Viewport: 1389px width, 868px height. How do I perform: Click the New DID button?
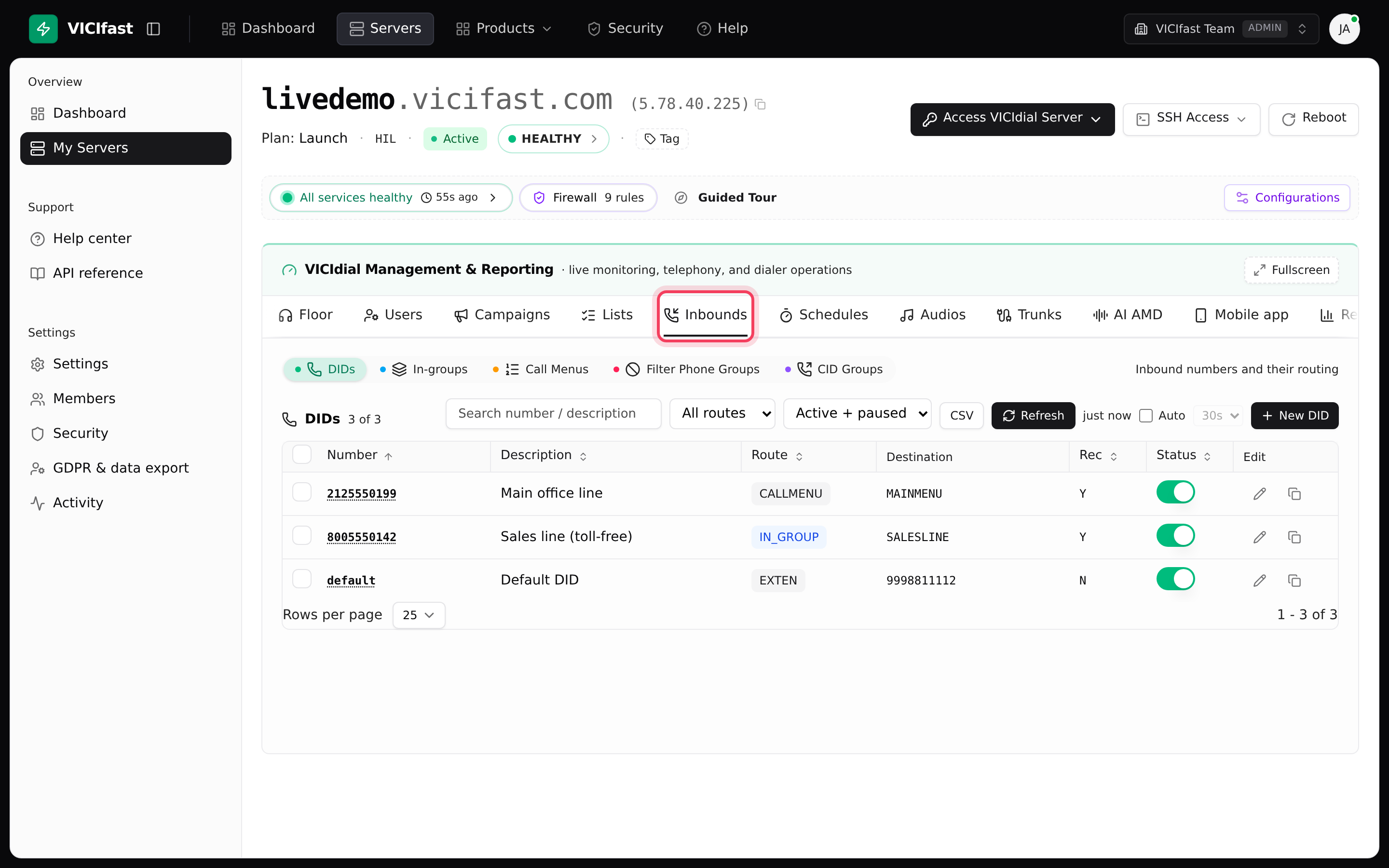1294,416
